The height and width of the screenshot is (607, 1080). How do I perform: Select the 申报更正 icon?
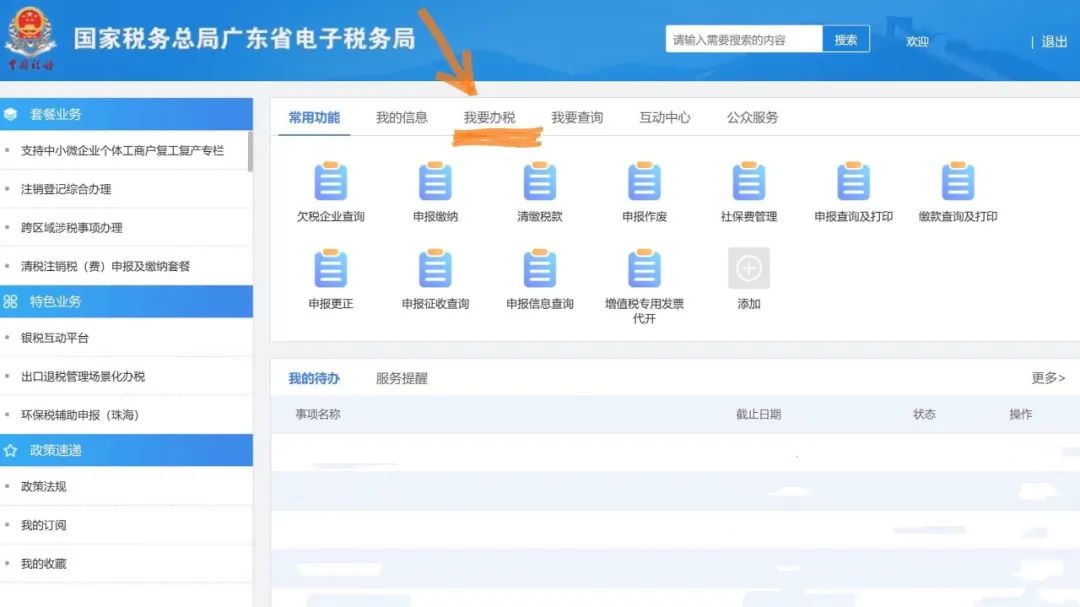331,269
